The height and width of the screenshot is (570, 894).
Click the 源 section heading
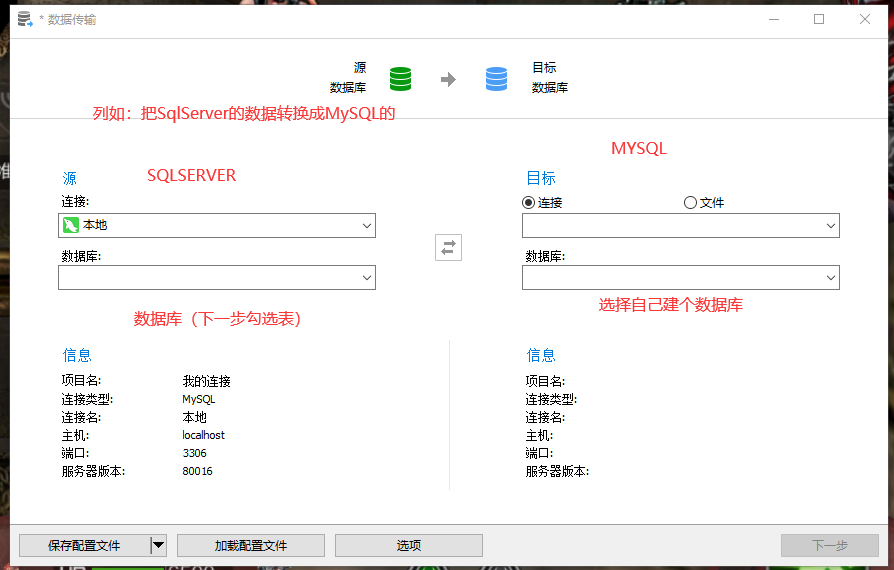(70, 178)
